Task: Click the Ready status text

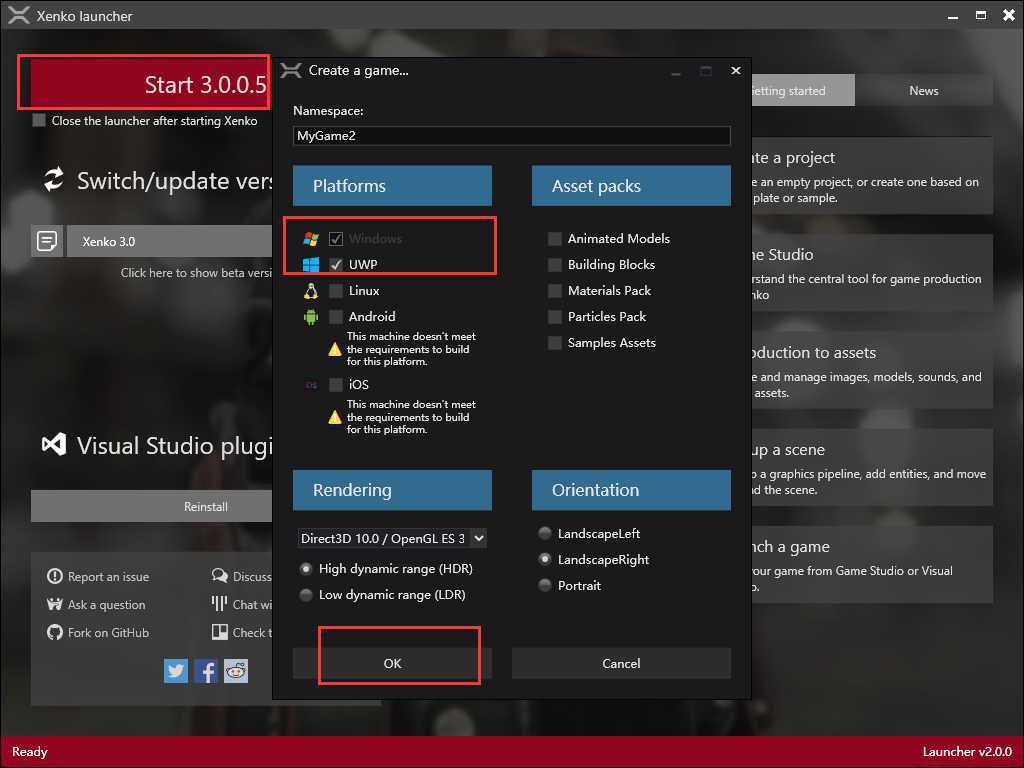Action: pyautogui.click(x=30, y=752)
